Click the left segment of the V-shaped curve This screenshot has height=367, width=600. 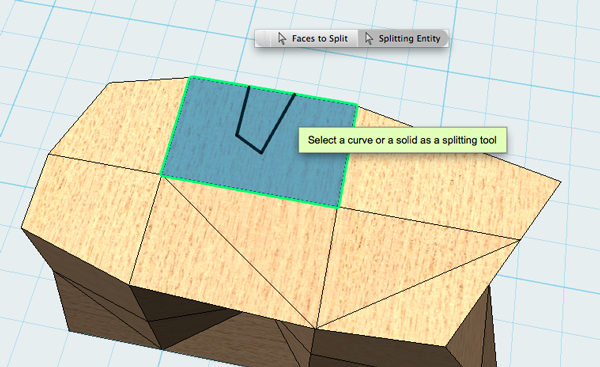coord(243,111)
